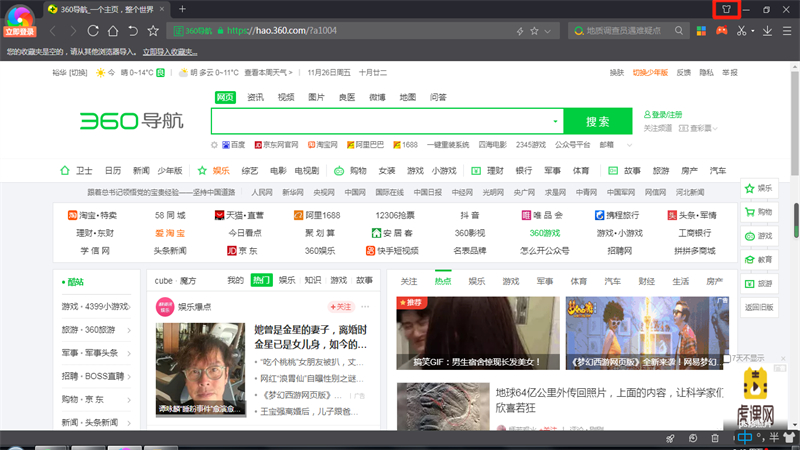Click the 娱乐 star icon in right sidebar
Screen dimensions: 800x450
click(x=749, y=188)
